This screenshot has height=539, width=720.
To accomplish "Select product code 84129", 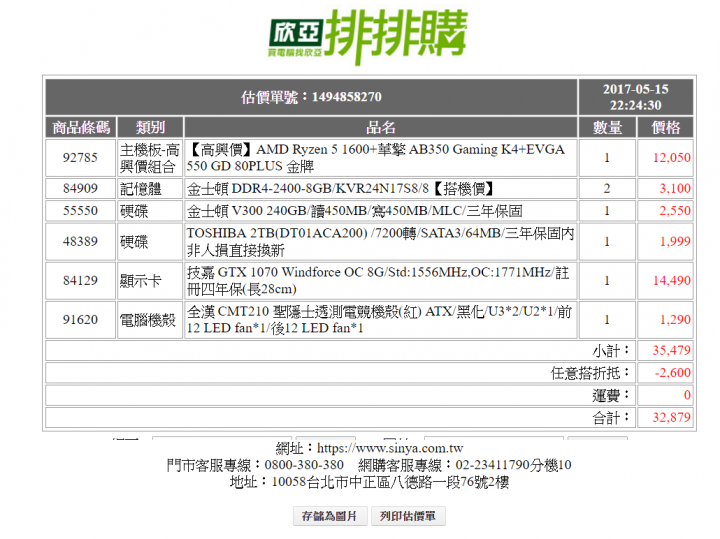I will [80, 281].
